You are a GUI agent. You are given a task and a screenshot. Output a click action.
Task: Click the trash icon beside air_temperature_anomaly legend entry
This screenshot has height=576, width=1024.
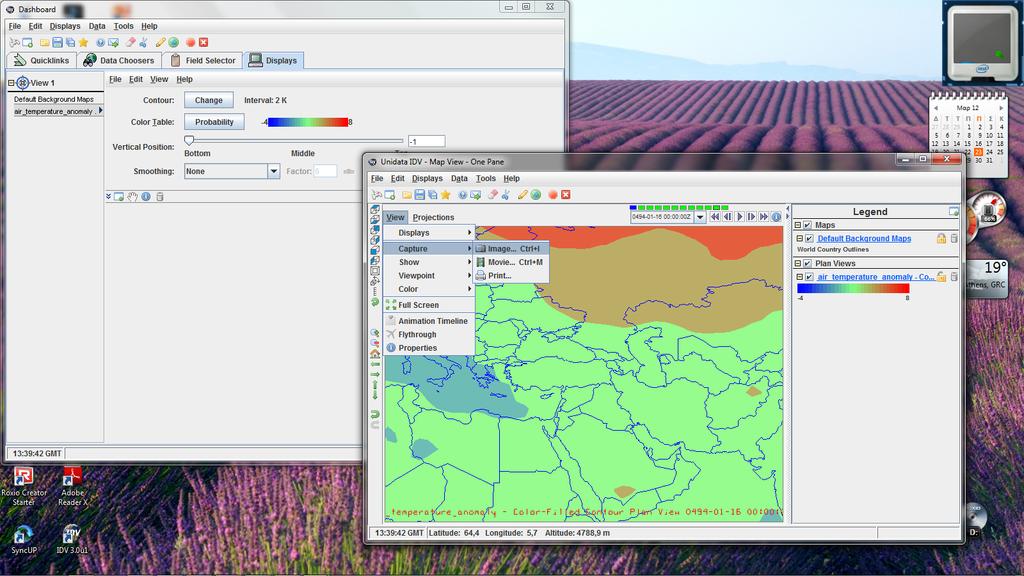(x=954, y=277)
